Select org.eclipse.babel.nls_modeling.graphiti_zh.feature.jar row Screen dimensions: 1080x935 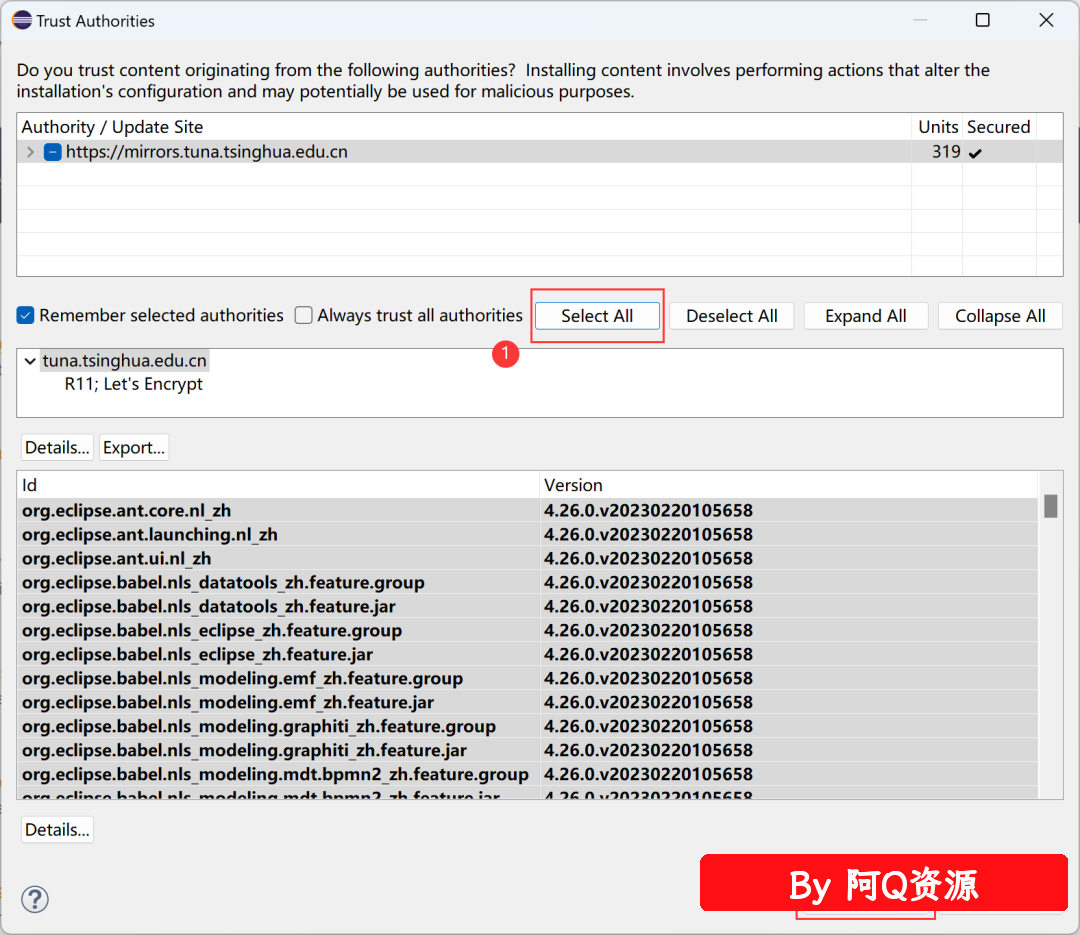(528, 750)
